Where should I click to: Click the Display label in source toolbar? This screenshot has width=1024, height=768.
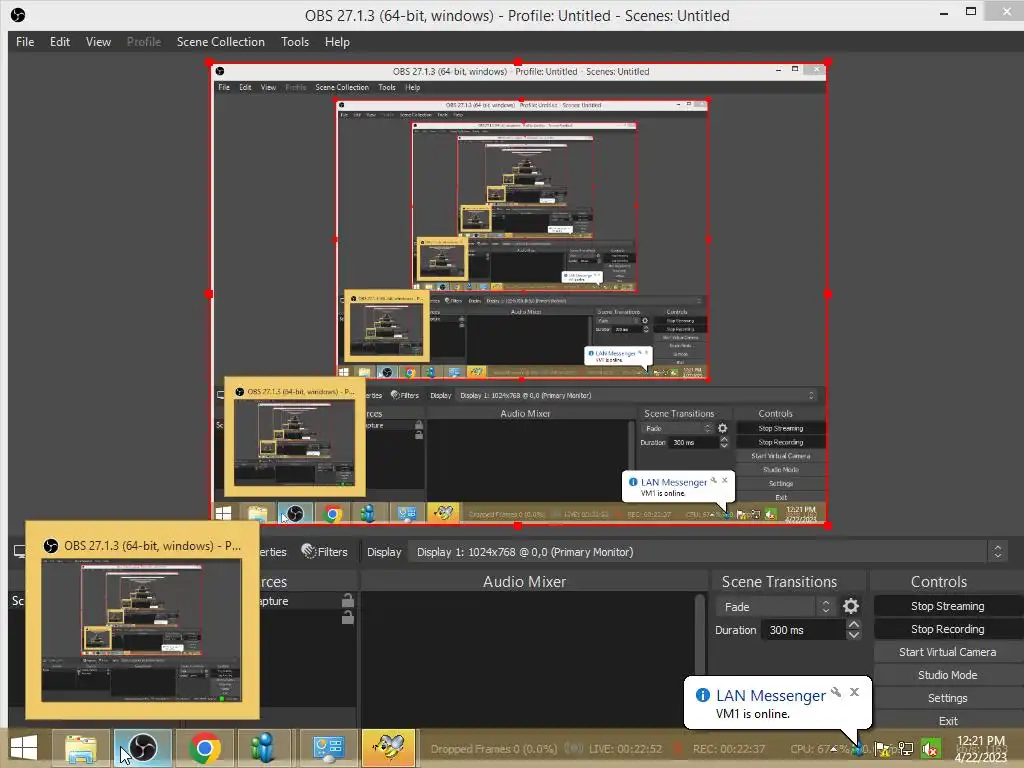384,552
